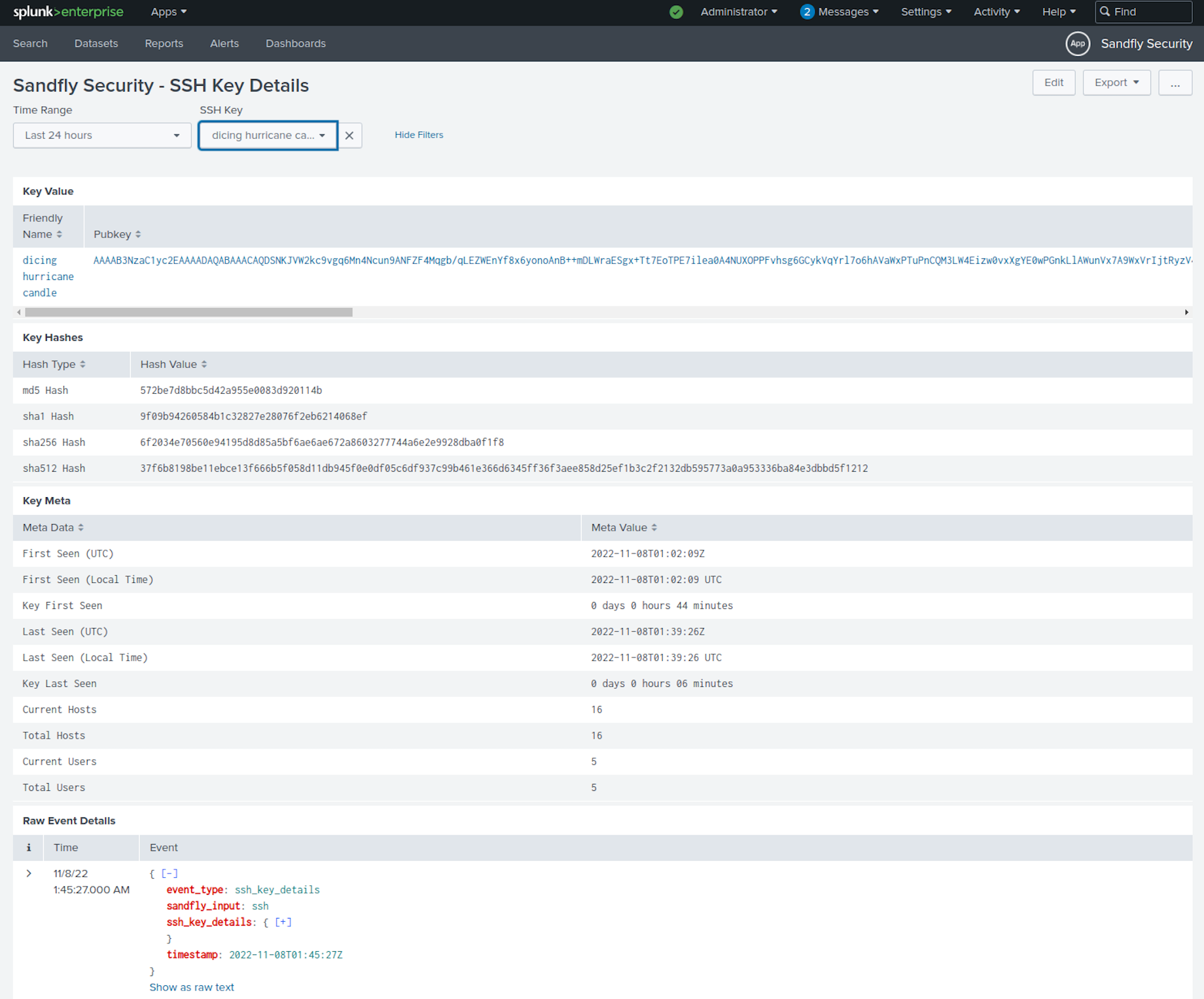Open the Settings menu

[926, 12]
